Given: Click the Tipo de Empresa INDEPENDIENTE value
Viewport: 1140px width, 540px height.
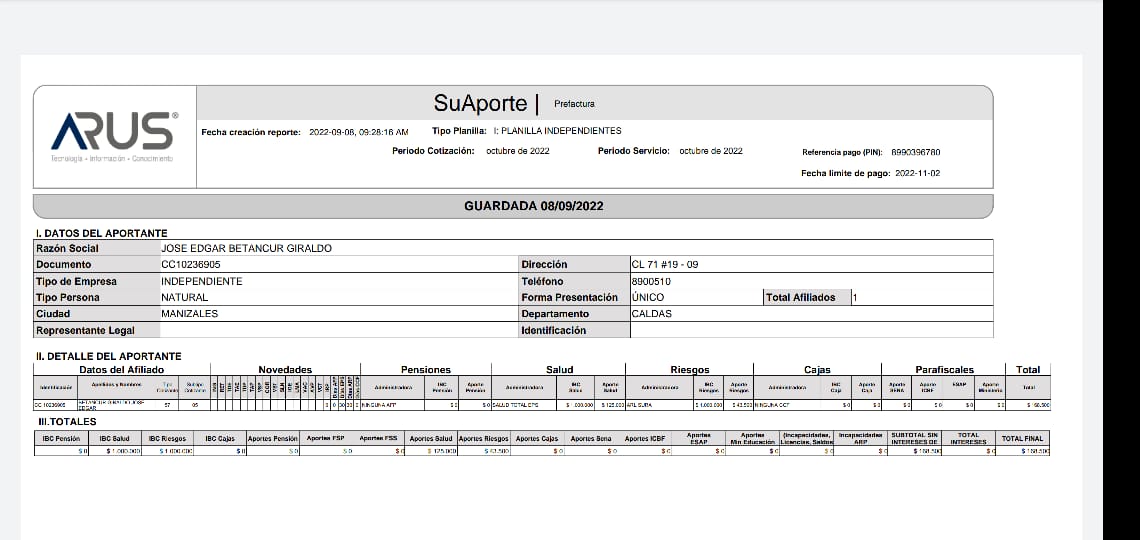Looking at the screenshot, I should (202, 281).
